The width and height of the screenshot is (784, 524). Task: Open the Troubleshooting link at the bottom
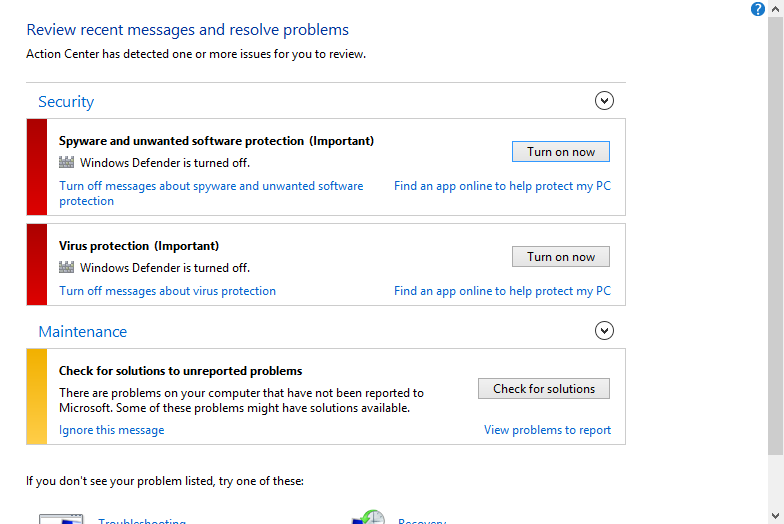coord(142,520)
